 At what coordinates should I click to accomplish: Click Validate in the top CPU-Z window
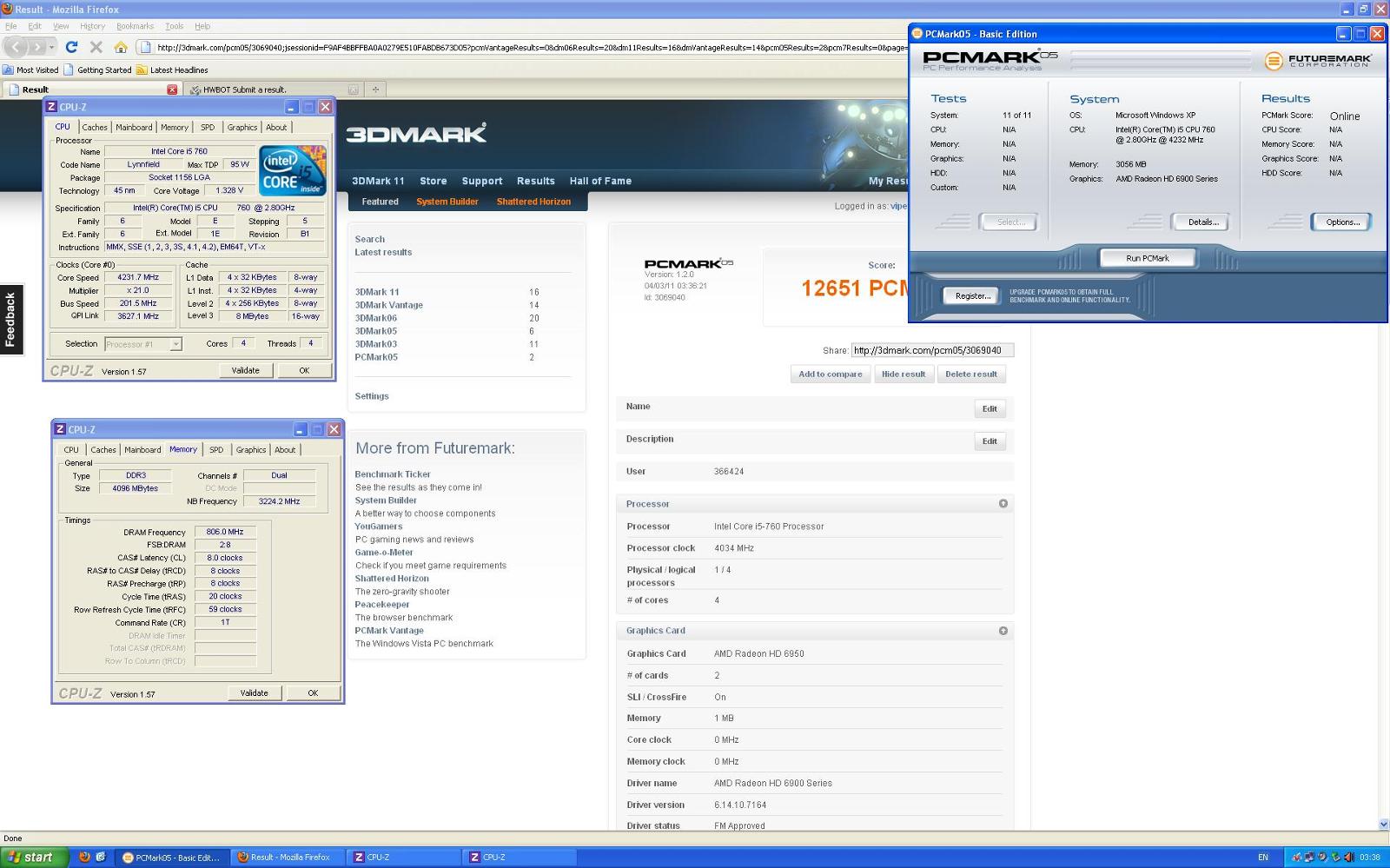pyautogui.click(x=246, y=370)
